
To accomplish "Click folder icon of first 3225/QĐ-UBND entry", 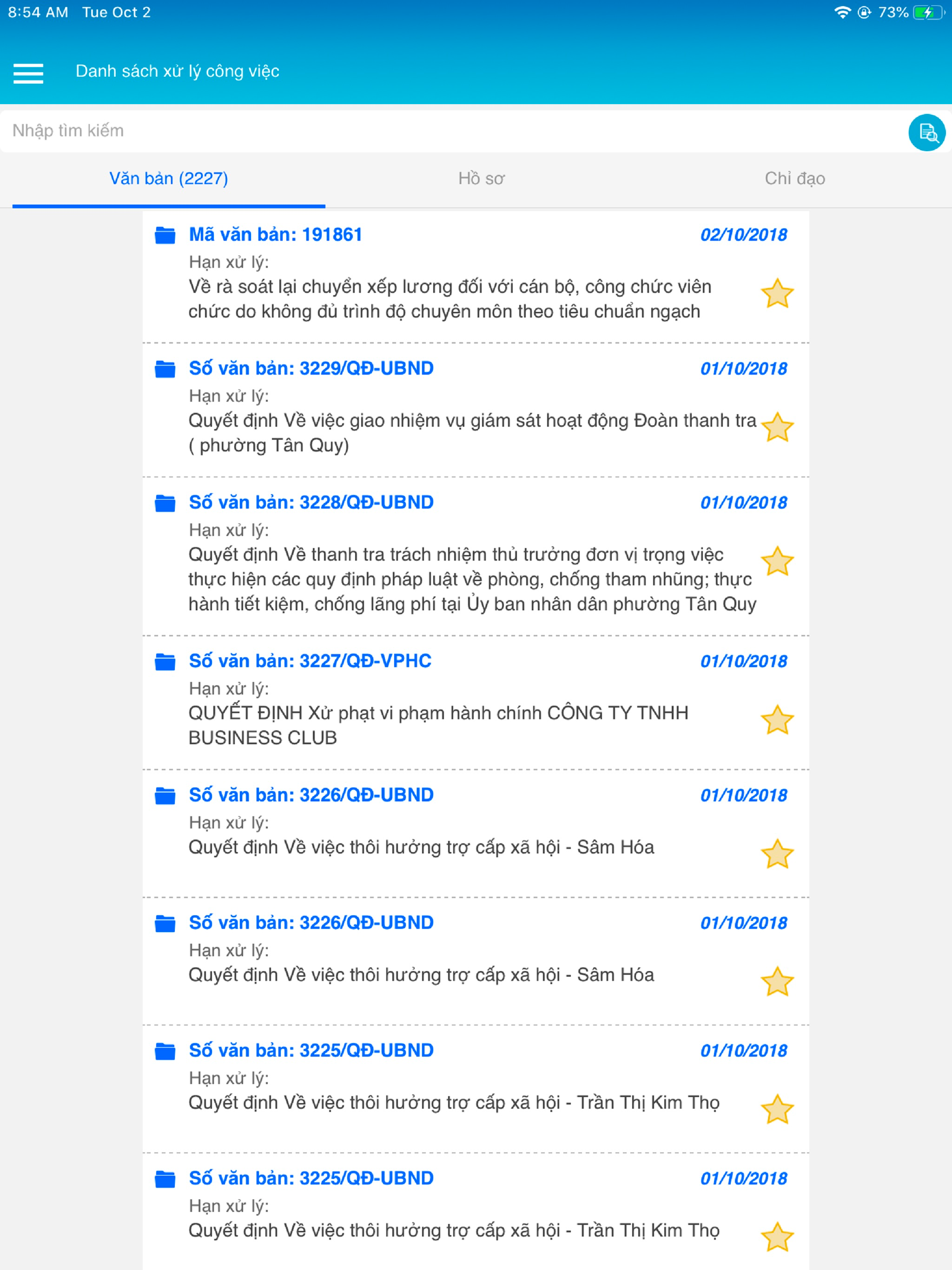I will point(165,1051).
